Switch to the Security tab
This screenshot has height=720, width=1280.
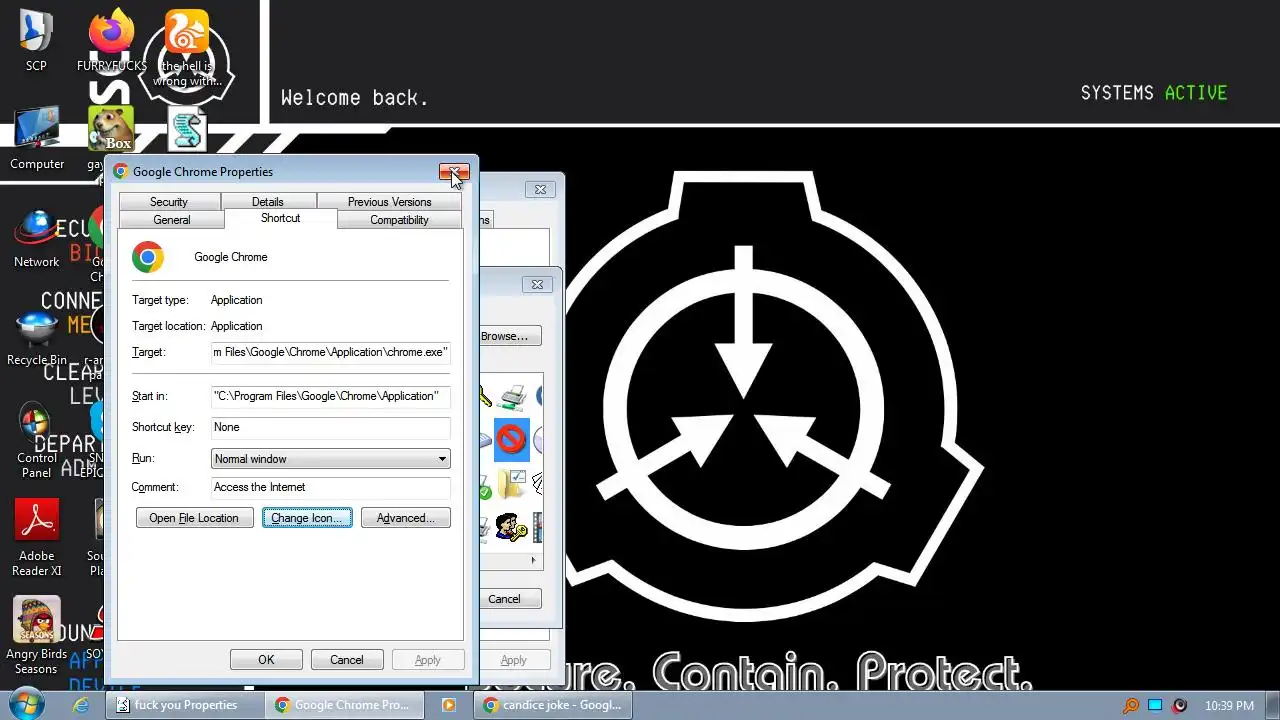(x=169, y=202)
